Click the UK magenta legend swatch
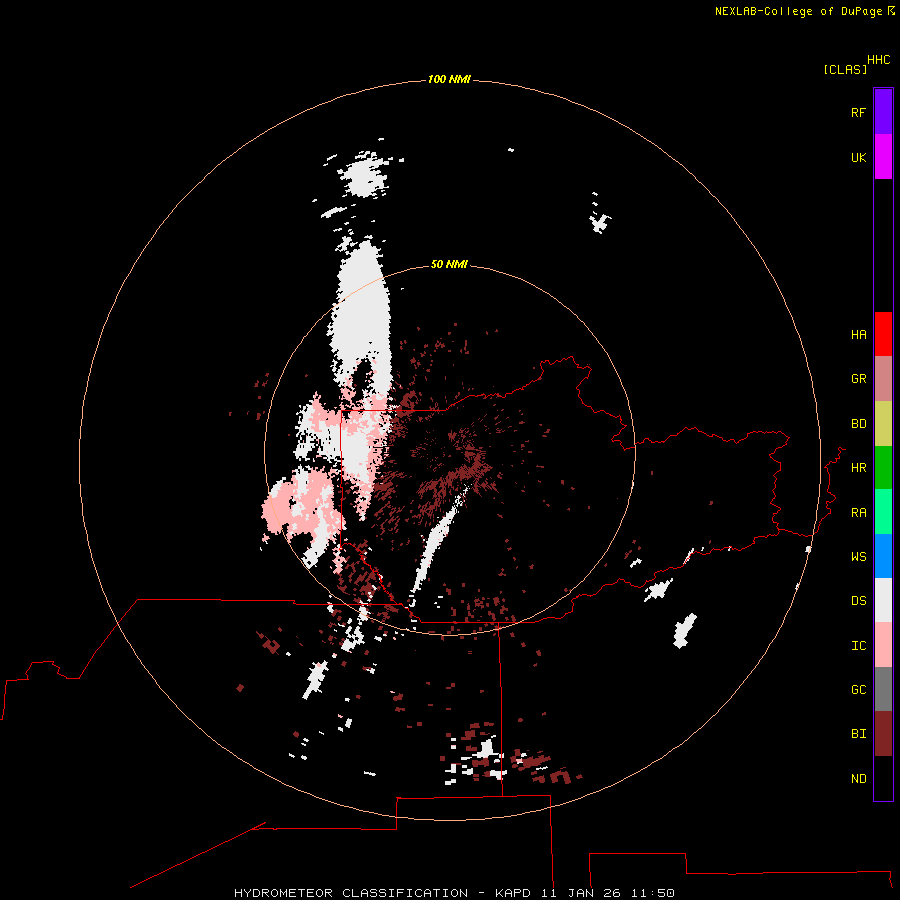This screenshot has width=900, height=900. pyautogui.click(x=883, y=157)
